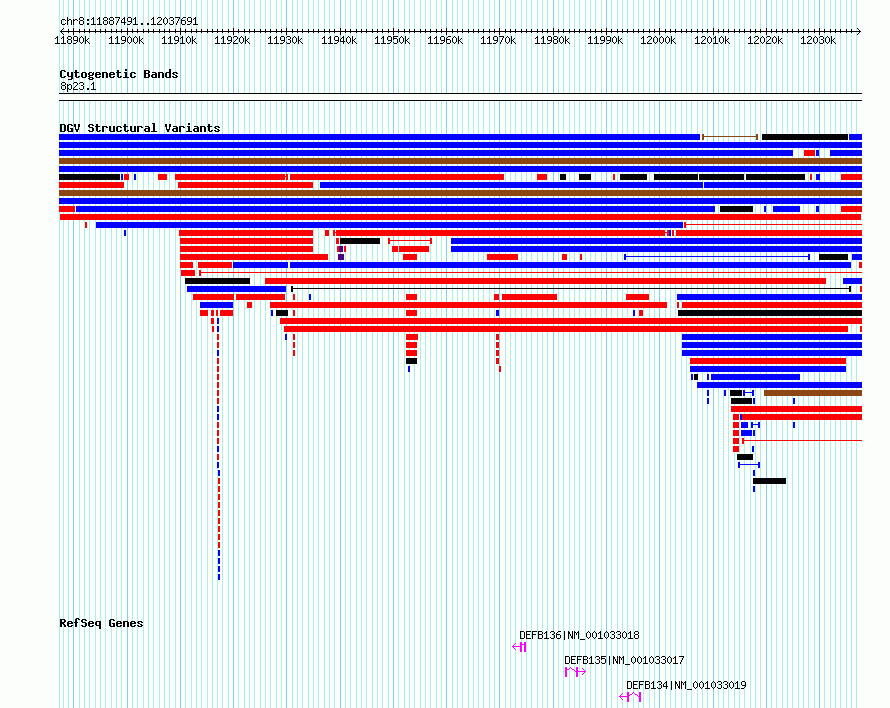
Task: Pick the 12020k ruler label
Action: click(x=765, y=40)
